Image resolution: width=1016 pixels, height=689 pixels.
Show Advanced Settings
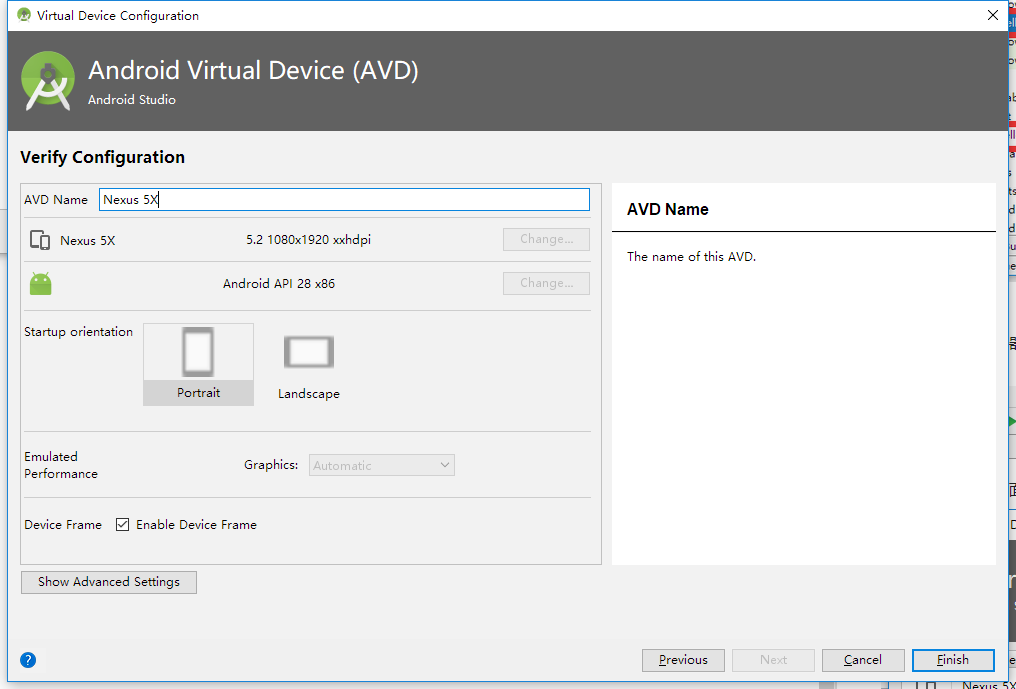click(x=109, y=582)
